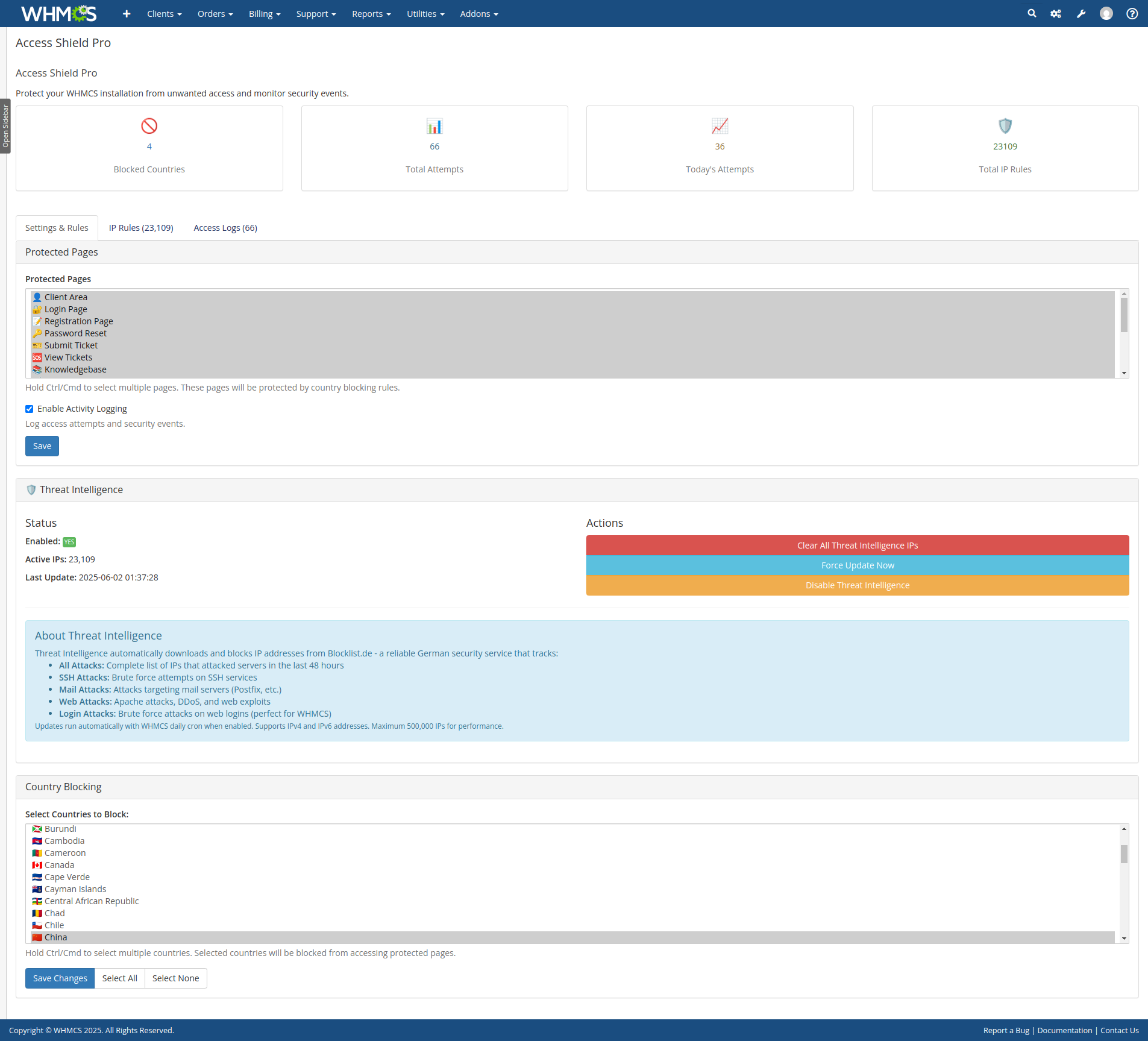Click the Chad flag icon
The width and height of the screenshot is (1148, 1041).
point(37,913)
